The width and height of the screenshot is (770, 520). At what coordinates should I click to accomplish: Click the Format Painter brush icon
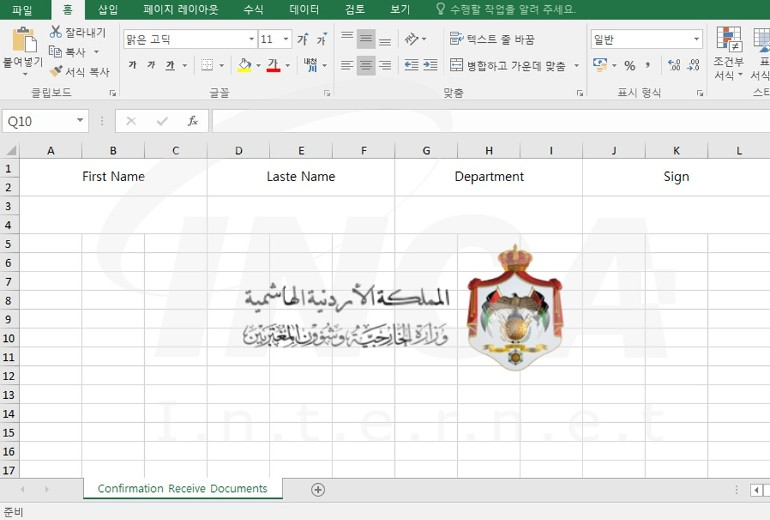tap(55, 71)
